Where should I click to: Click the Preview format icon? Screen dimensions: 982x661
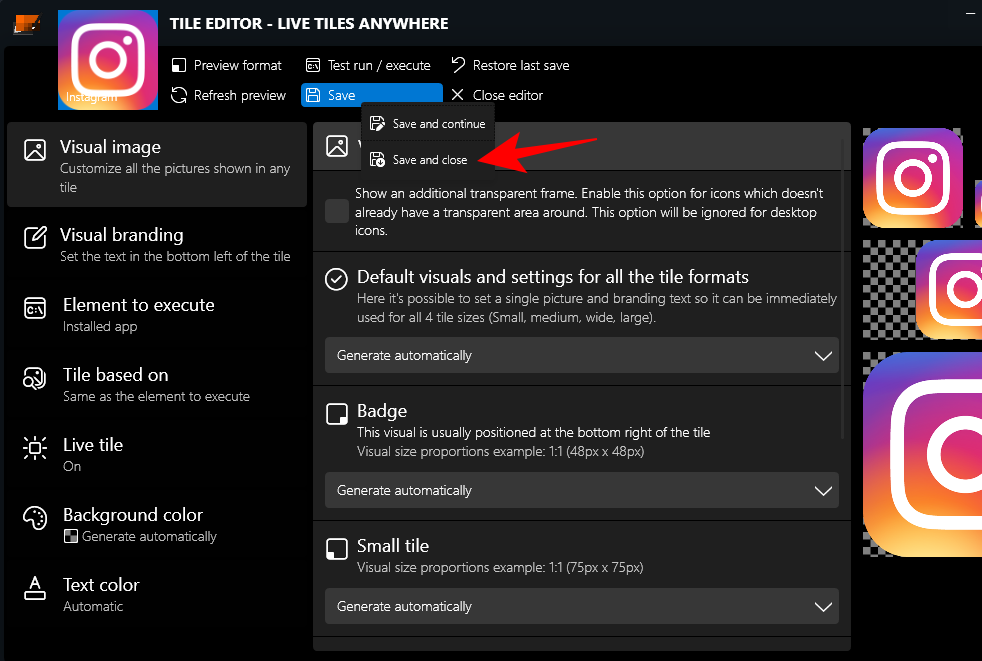coord(179,65)
